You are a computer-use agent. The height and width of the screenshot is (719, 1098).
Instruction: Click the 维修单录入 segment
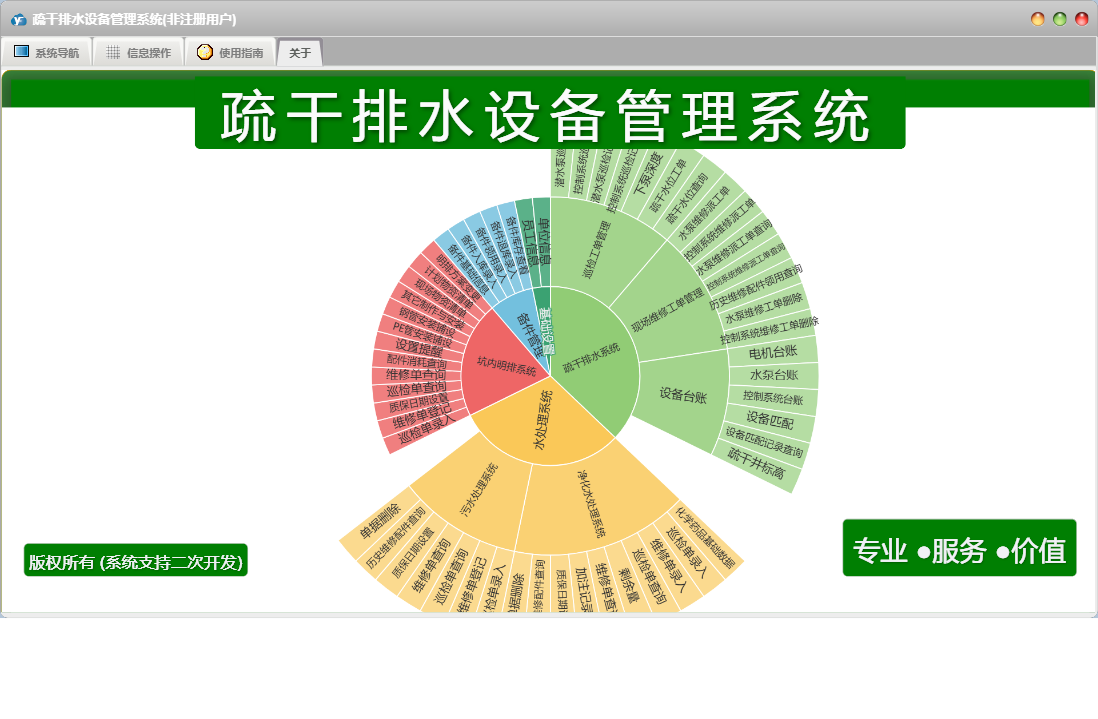coord(668,564)
